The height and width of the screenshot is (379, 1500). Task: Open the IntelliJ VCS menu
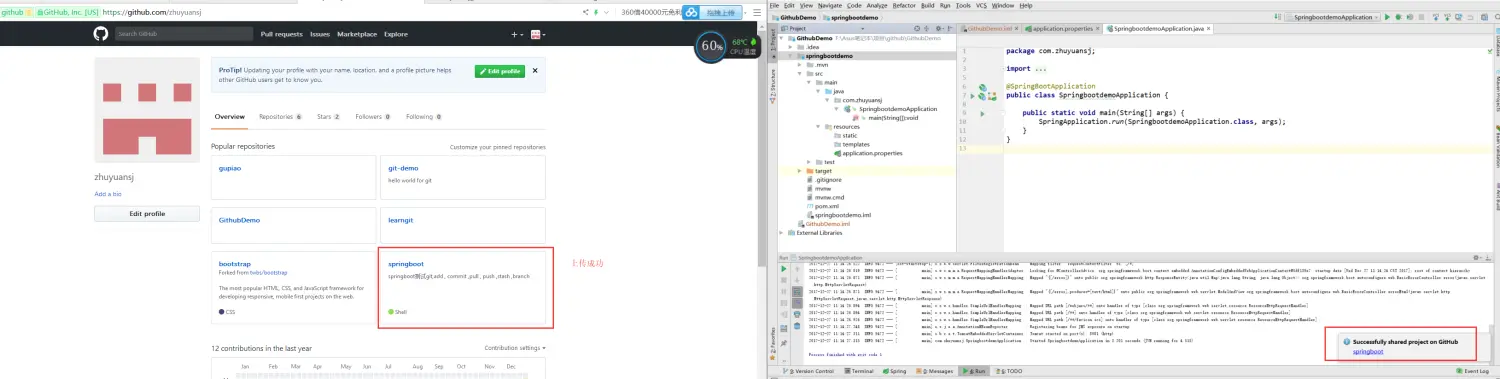coord(981,5)
